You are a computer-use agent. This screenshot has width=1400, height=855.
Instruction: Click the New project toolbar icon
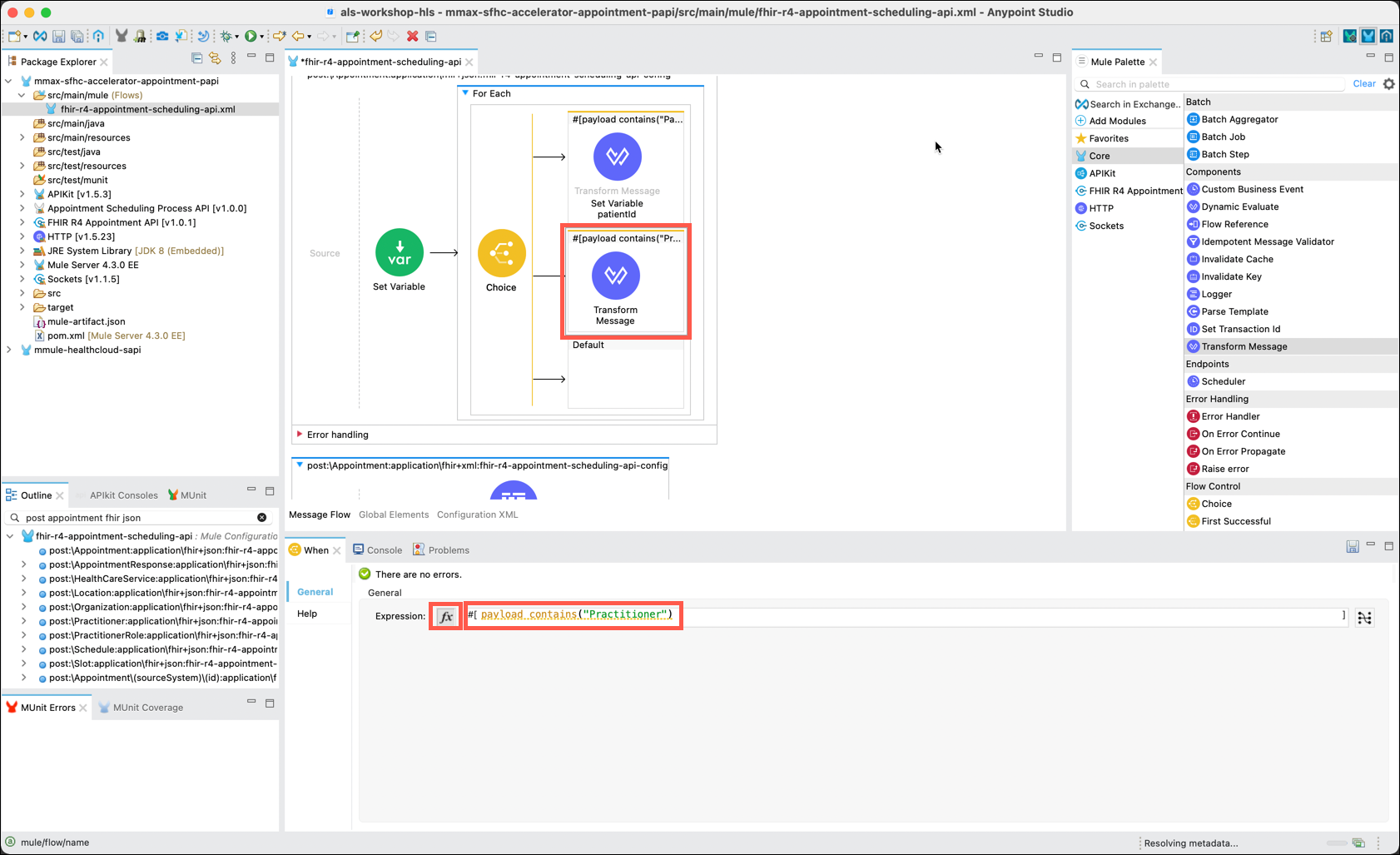pyautogui.click(x=14, y=36)
